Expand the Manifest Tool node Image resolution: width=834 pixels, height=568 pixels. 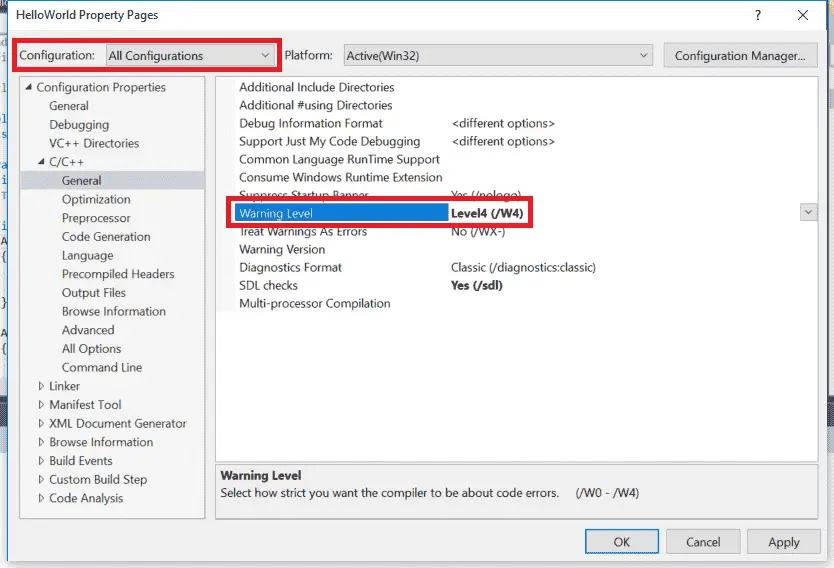[x=42, y=405]
